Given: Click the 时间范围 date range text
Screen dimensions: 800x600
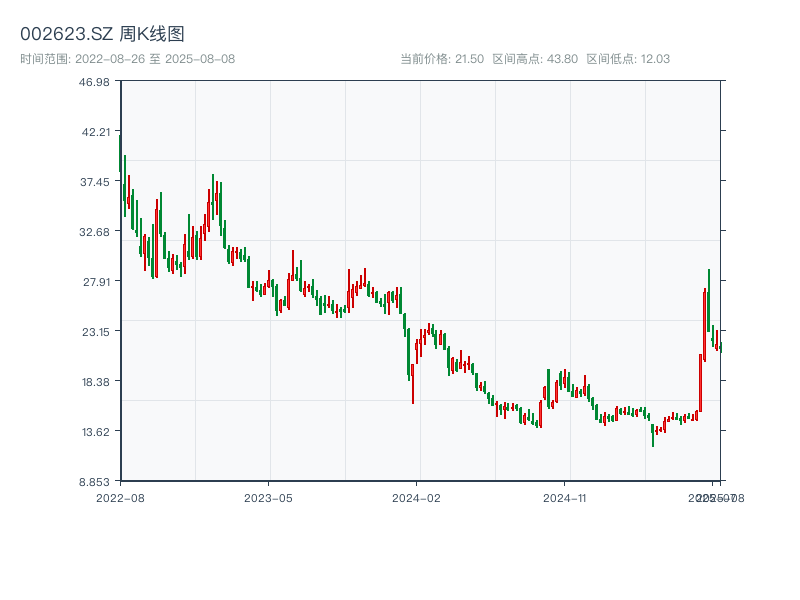Looking at the screenshot, I should [127, 59].
